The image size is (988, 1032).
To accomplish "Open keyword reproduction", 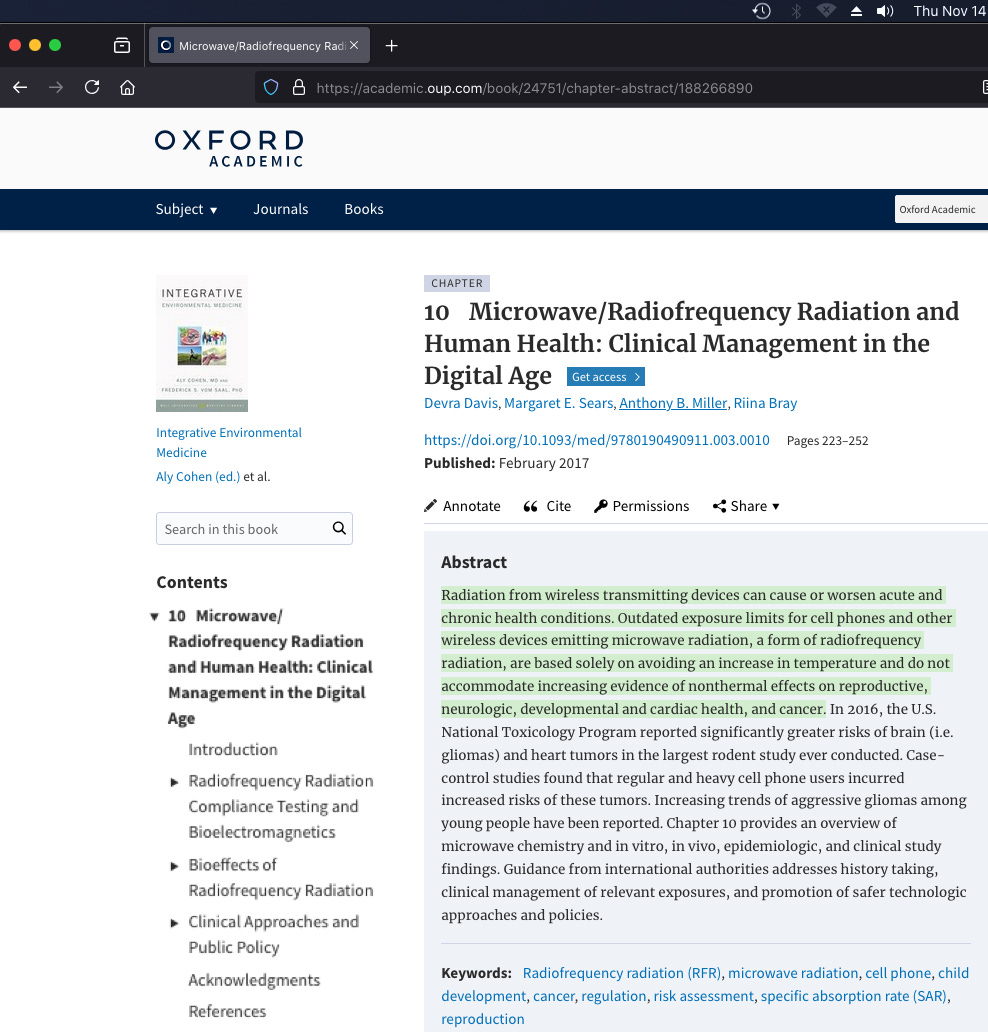I will (482, 1019).
